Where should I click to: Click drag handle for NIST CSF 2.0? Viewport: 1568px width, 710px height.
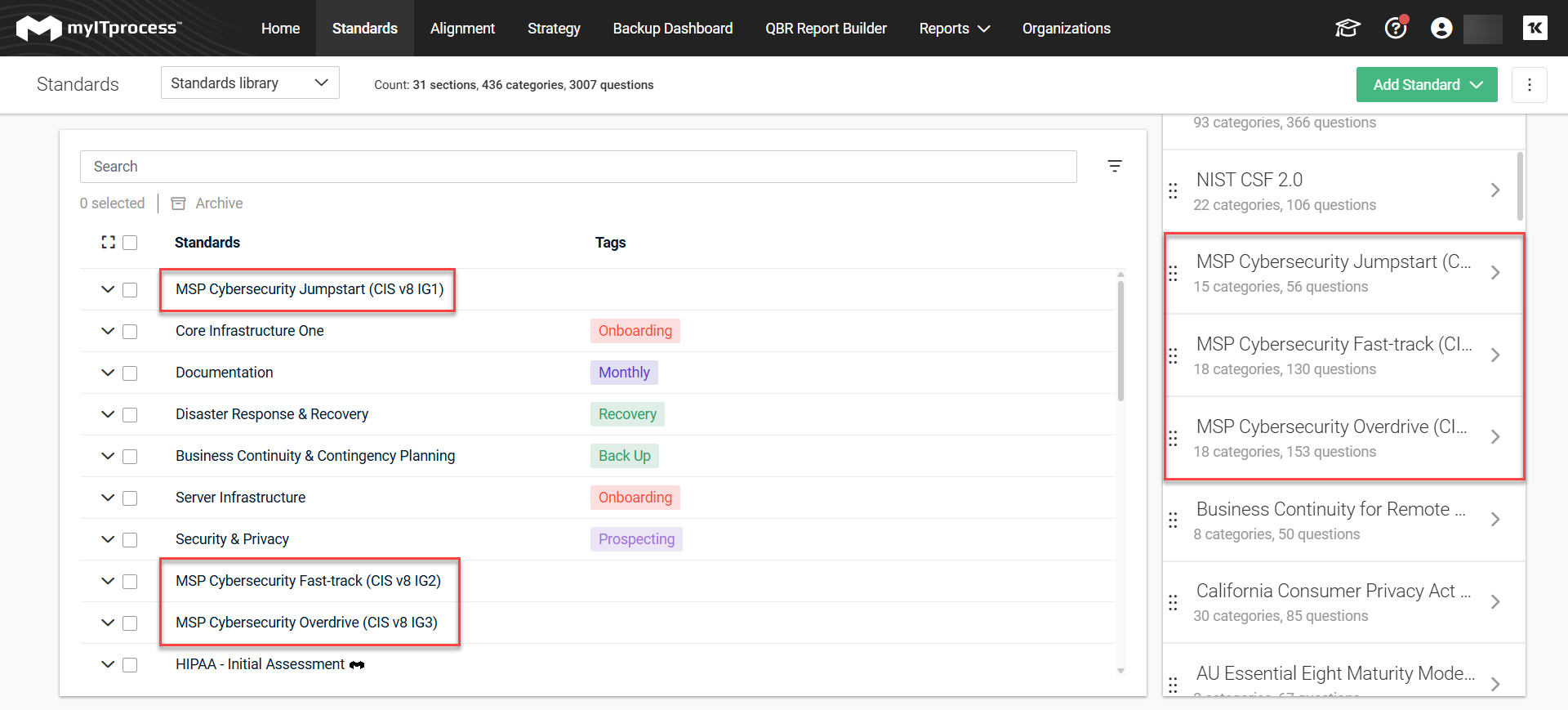pyautogui.click(x=1173, y=190)
